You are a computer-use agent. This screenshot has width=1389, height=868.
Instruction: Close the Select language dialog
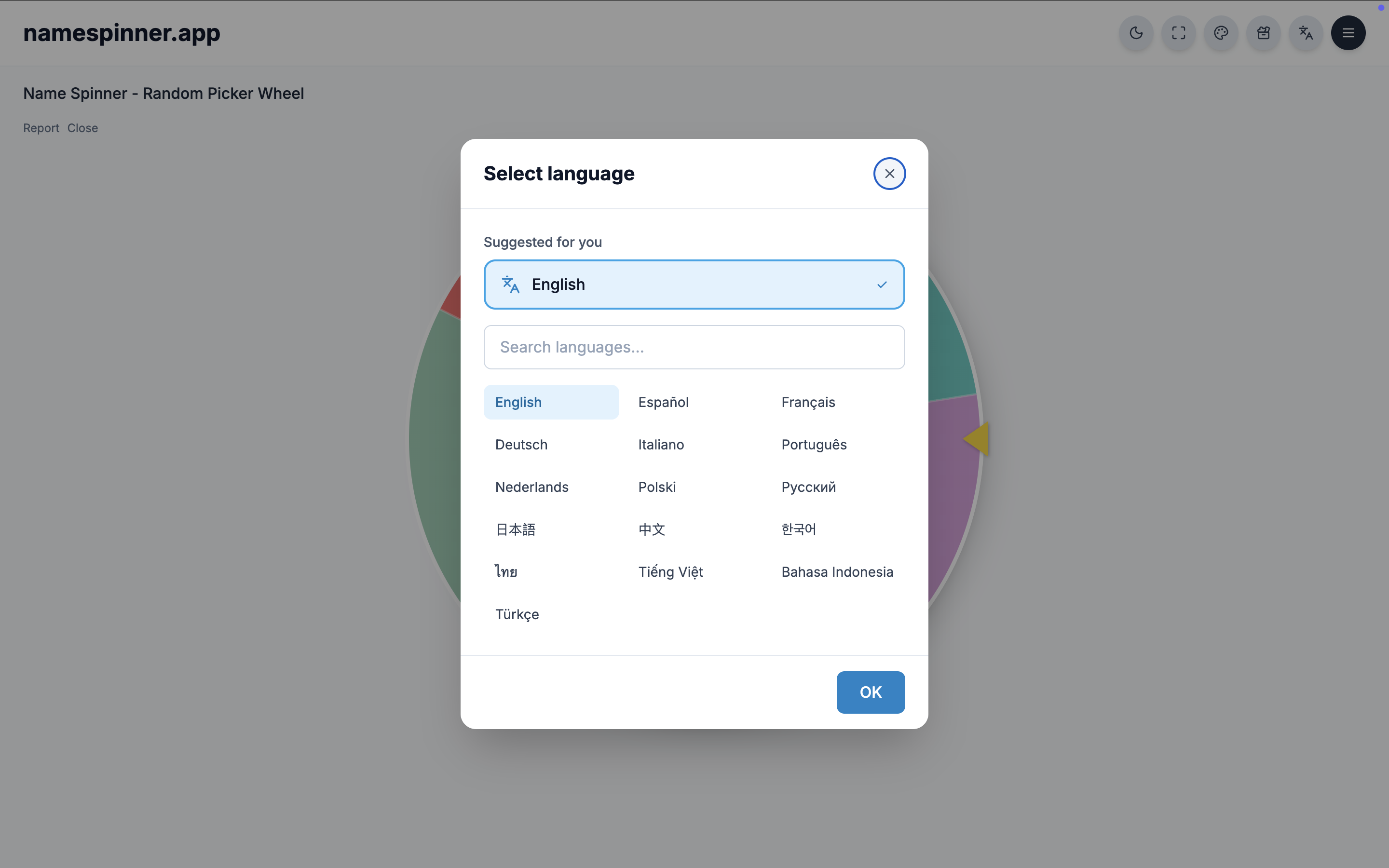[889, 174]
